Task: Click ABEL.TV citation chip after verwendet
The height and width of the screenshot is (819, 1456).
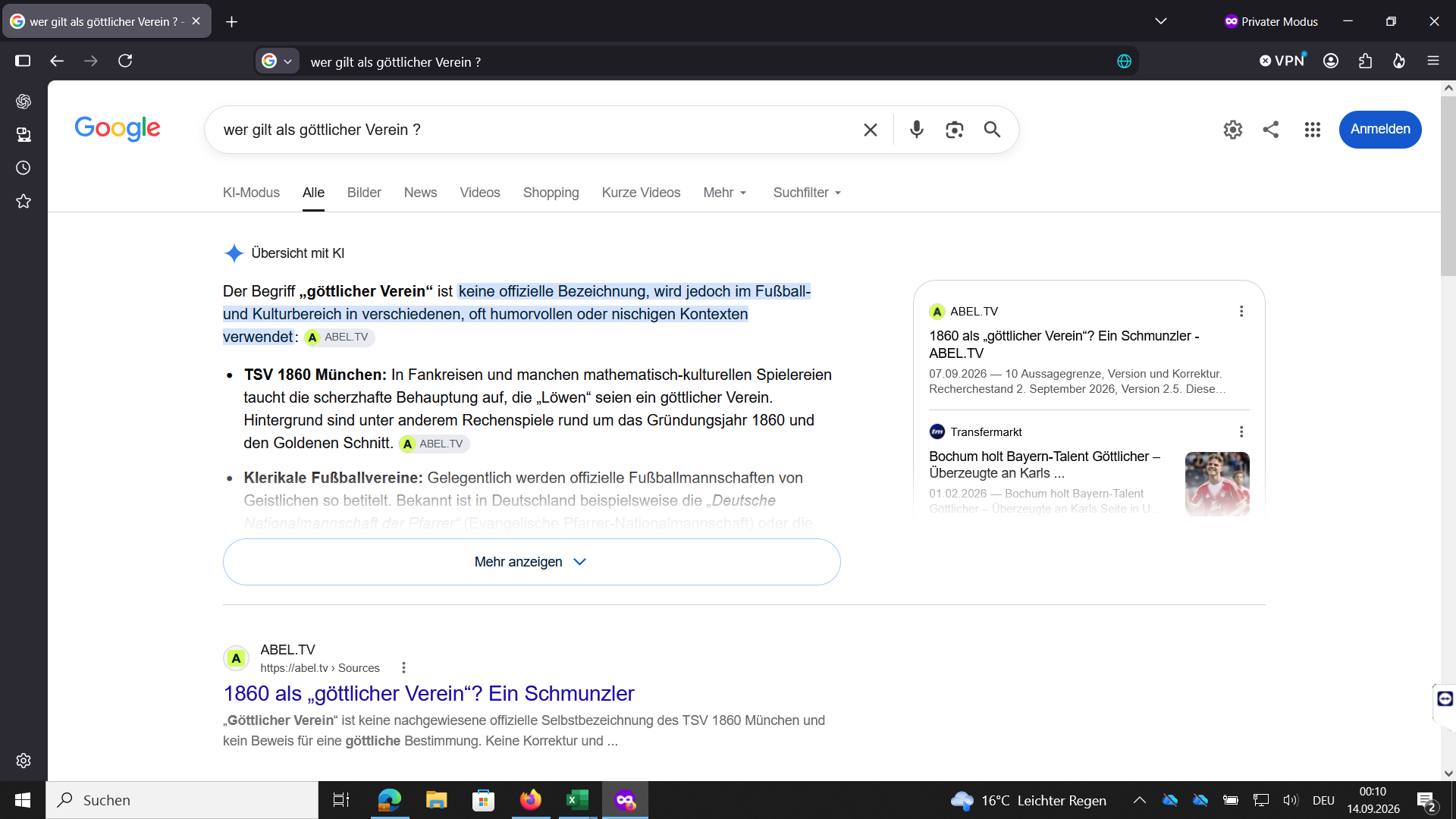Action: (x=339, y=337)
